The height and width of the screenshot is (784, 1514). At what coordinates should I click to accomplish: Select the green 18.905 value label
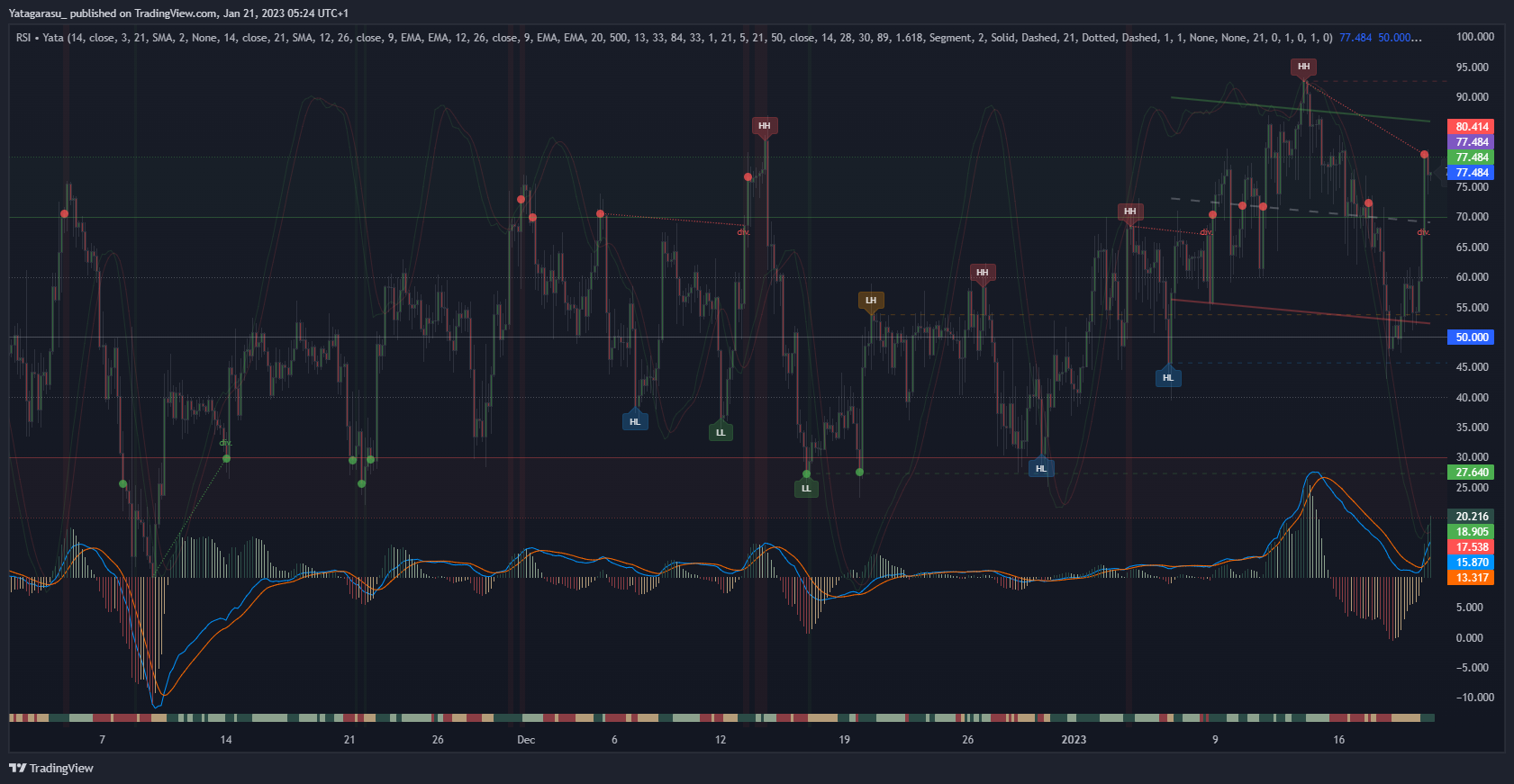[1472, 532]
